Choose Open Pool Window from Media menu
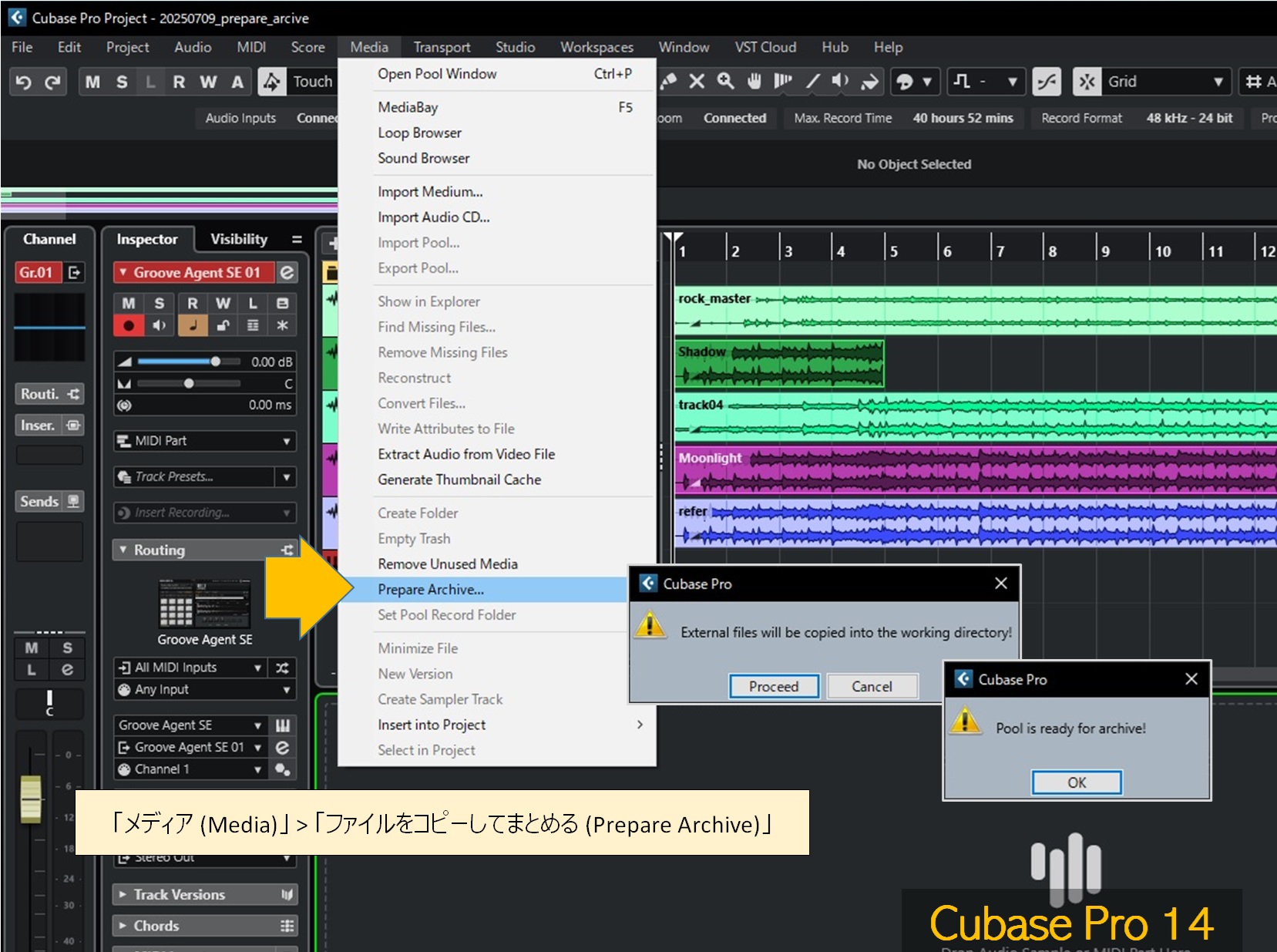The image size is (1277, 952). pos(497,74)
